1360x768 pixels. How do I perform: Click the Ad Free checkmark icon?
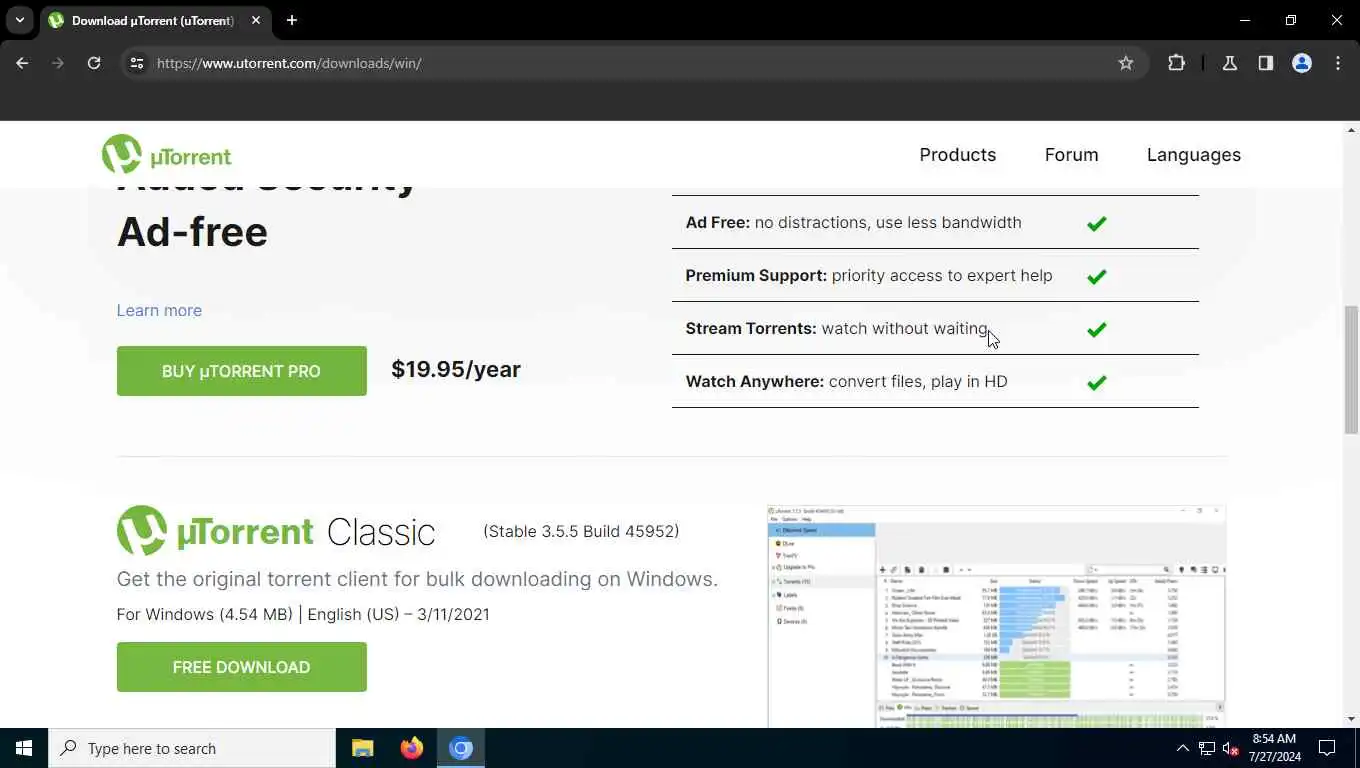click(1097, 223)
